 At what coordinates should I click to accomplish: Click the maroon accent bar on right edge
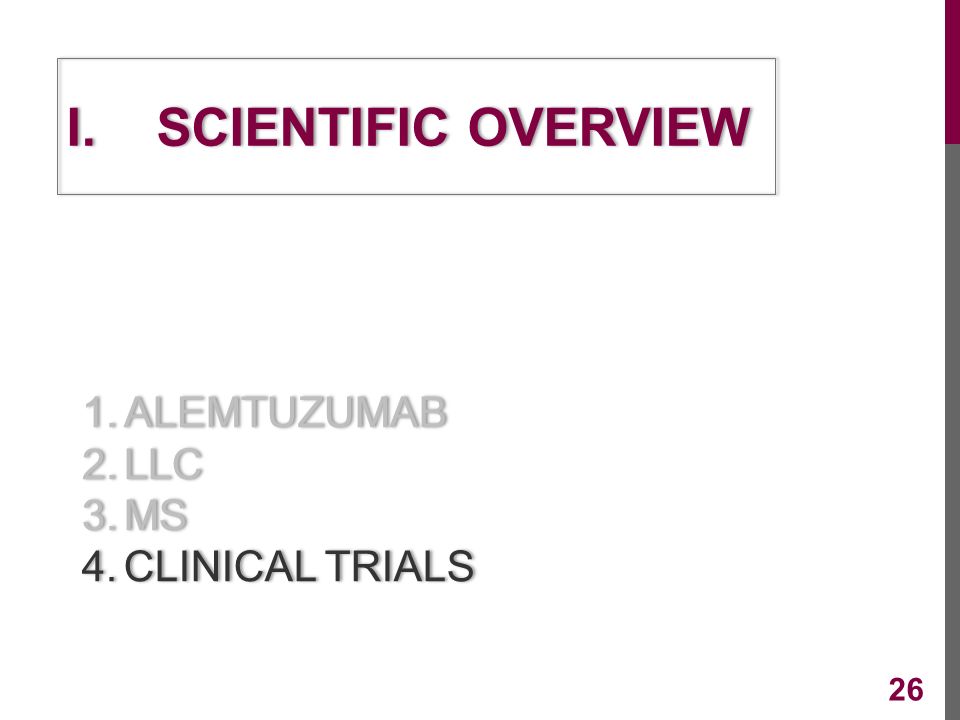(x=952, y=72)
